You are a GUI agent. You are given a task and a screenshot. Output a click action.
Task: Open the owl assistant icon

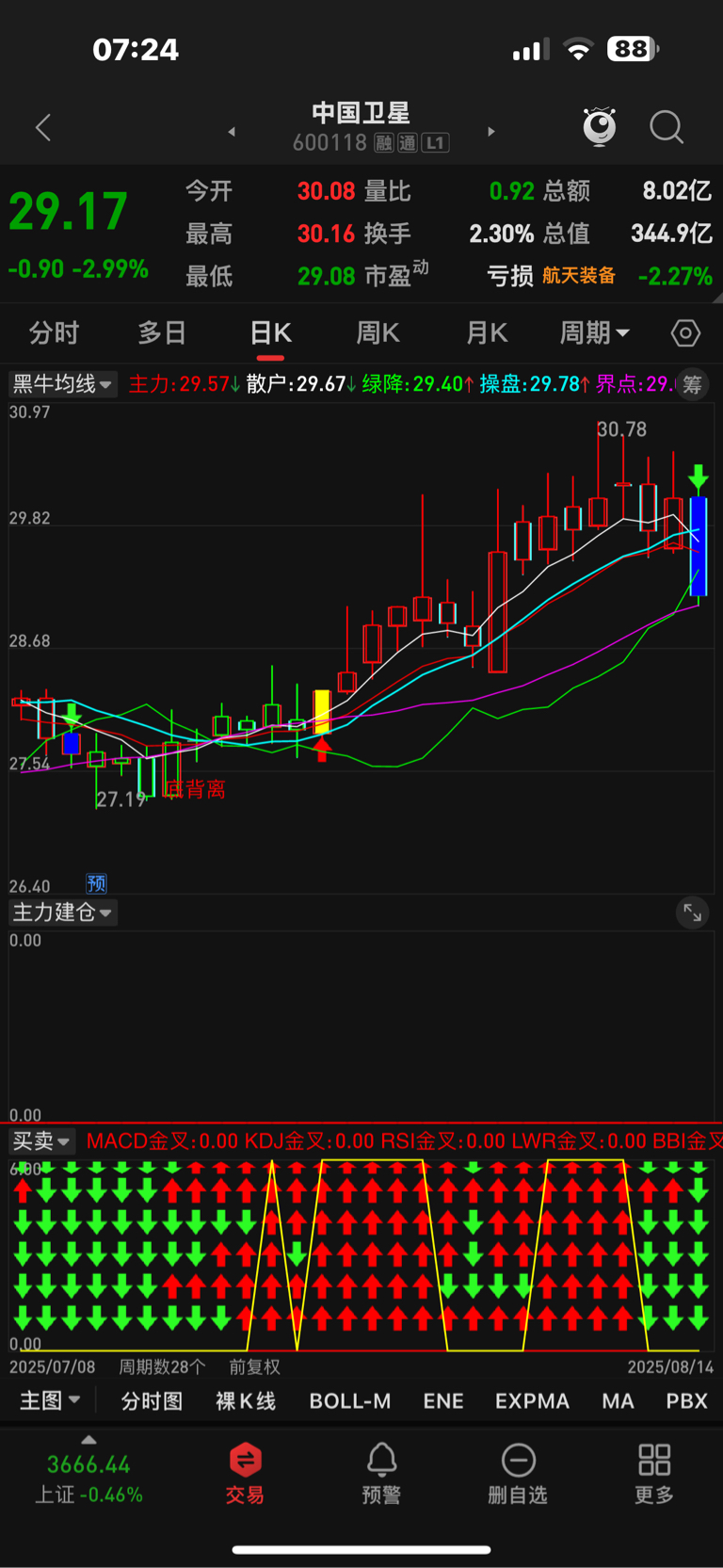(x=600, y=126)
